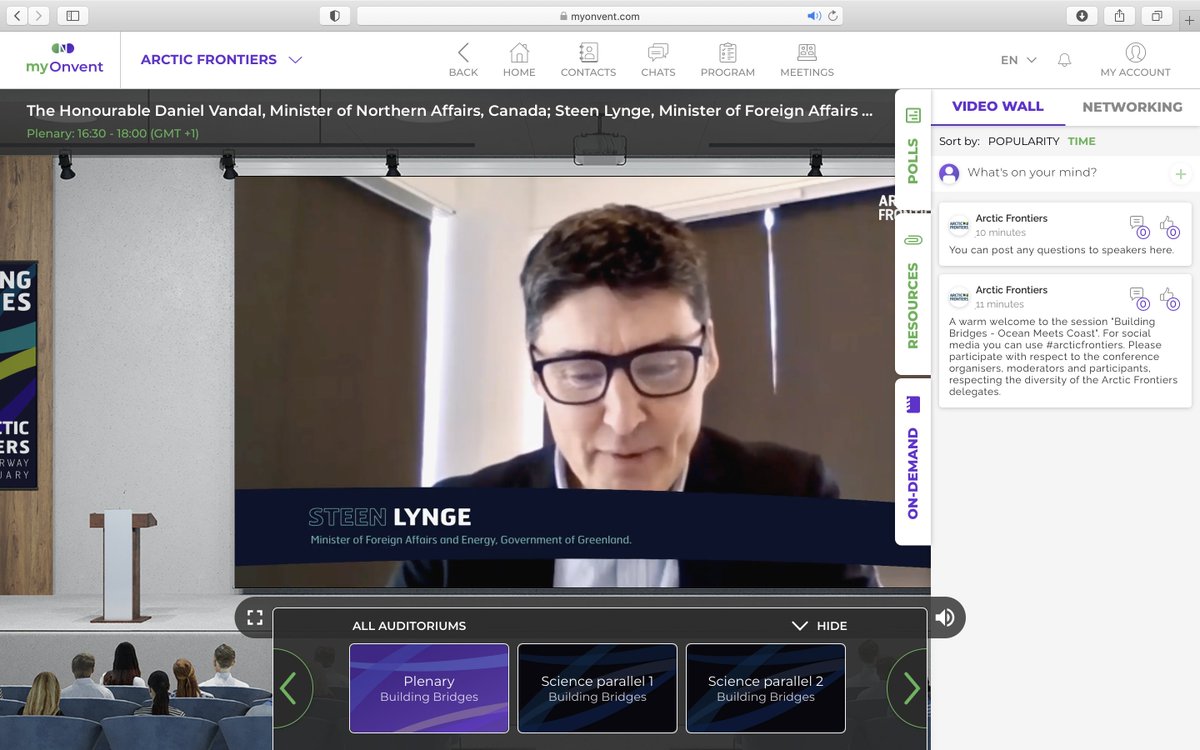Open the HOME page
Screen dimensions: 1200x750
tap(519, 60)
